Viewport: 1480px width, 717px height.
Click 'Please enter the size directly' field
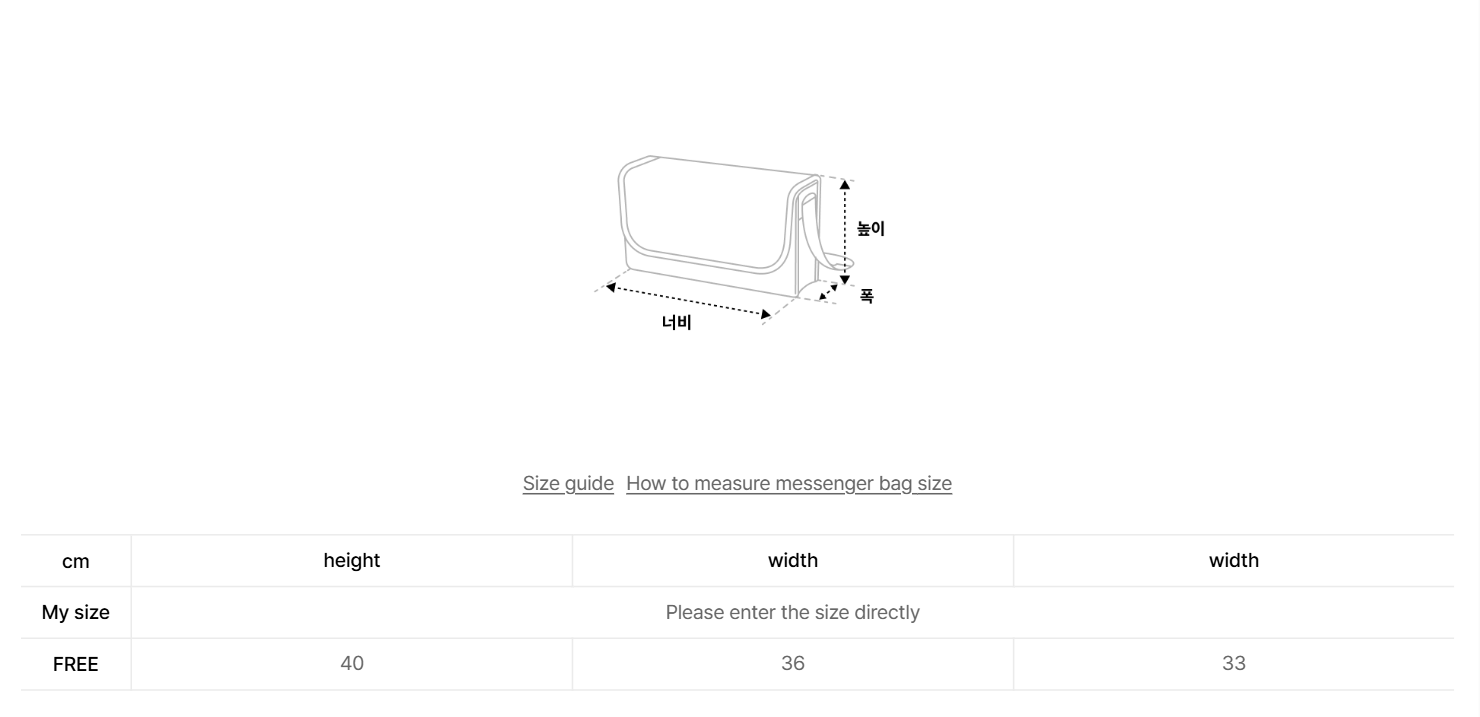tap(792, 612)
